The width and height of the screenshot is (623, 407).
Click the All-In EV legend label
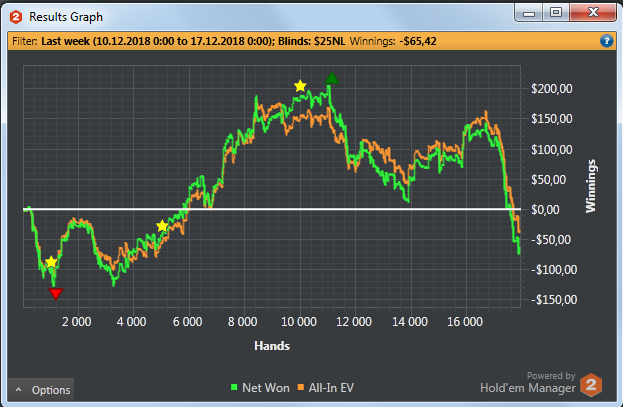tap(331, 388)
